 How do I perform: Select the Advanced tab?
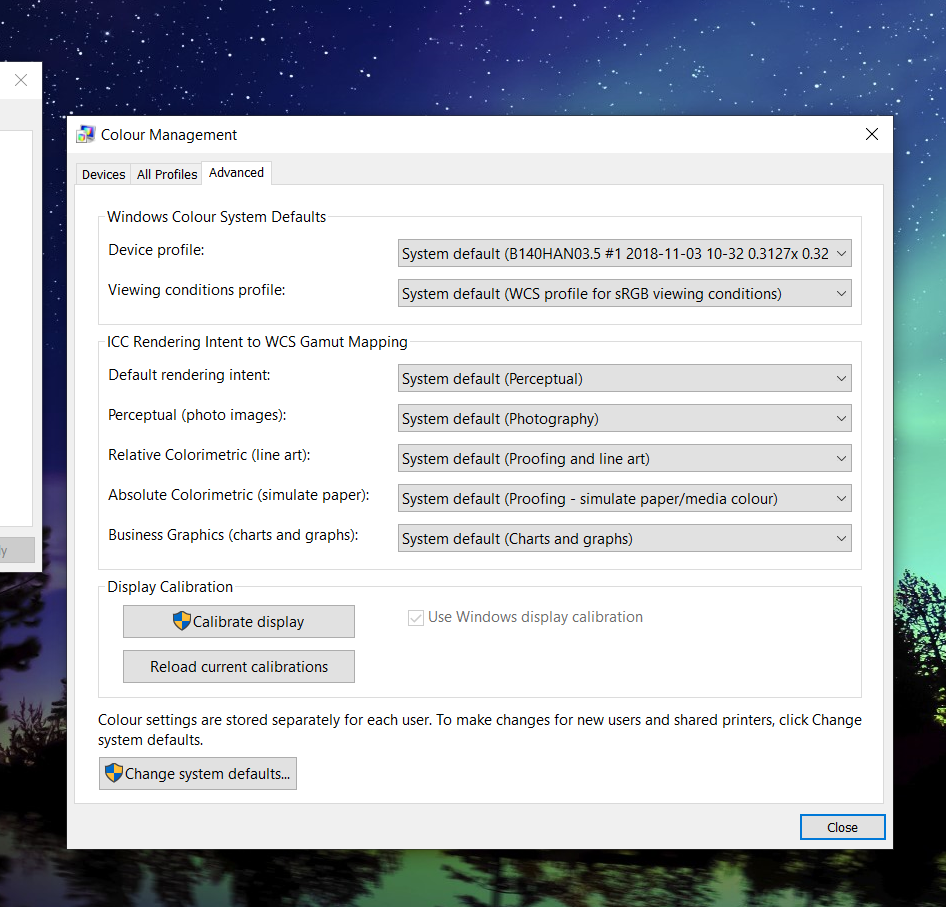pos(236,173)
